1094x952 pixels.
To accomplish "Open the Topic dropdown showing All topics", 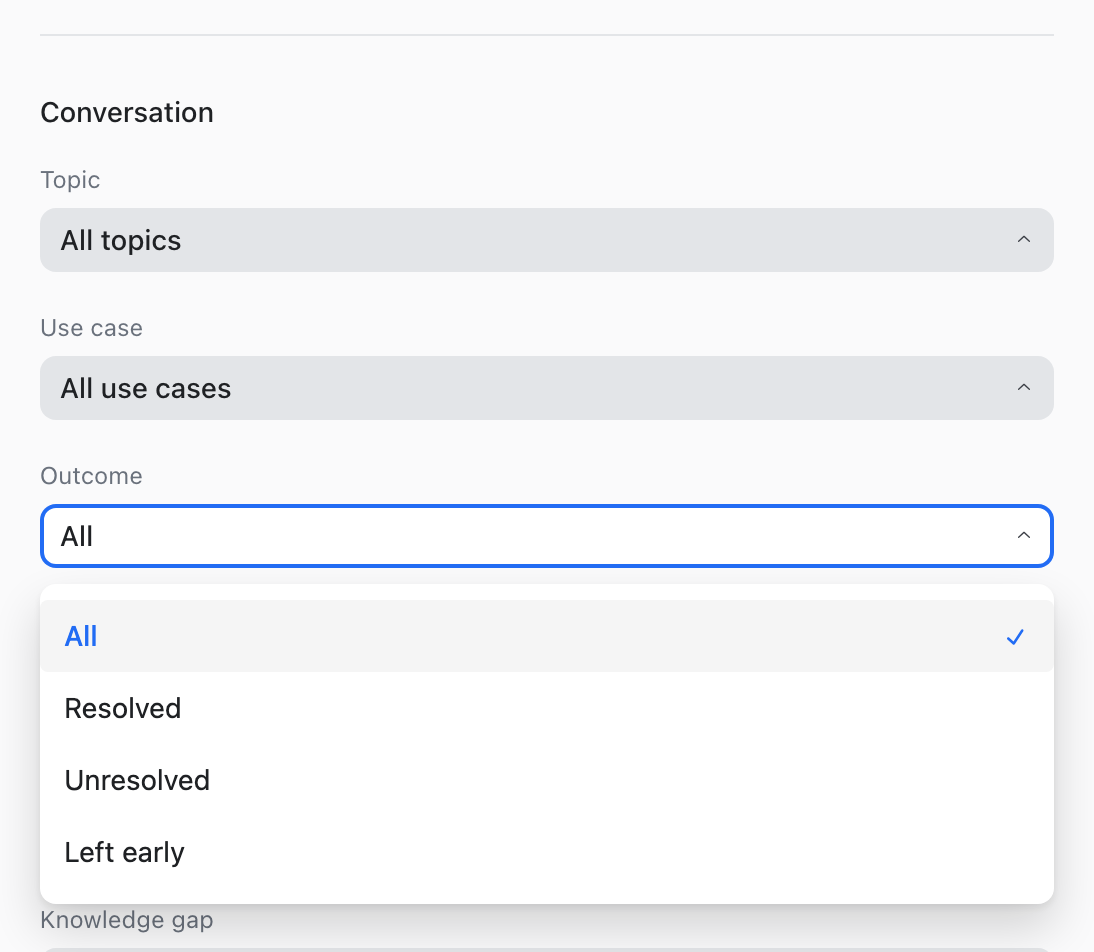I will tap(546, 240).
